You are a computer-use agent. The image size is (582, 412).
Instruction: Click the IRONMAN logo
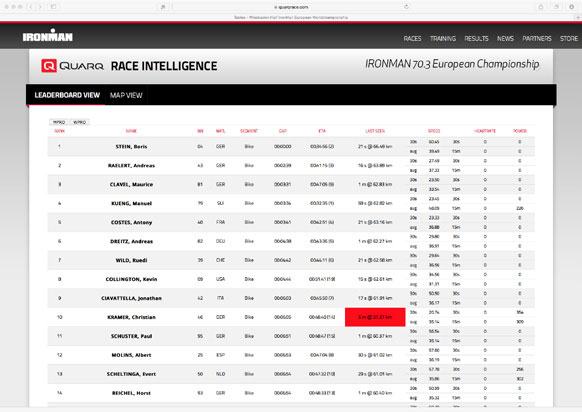(48, 36)
